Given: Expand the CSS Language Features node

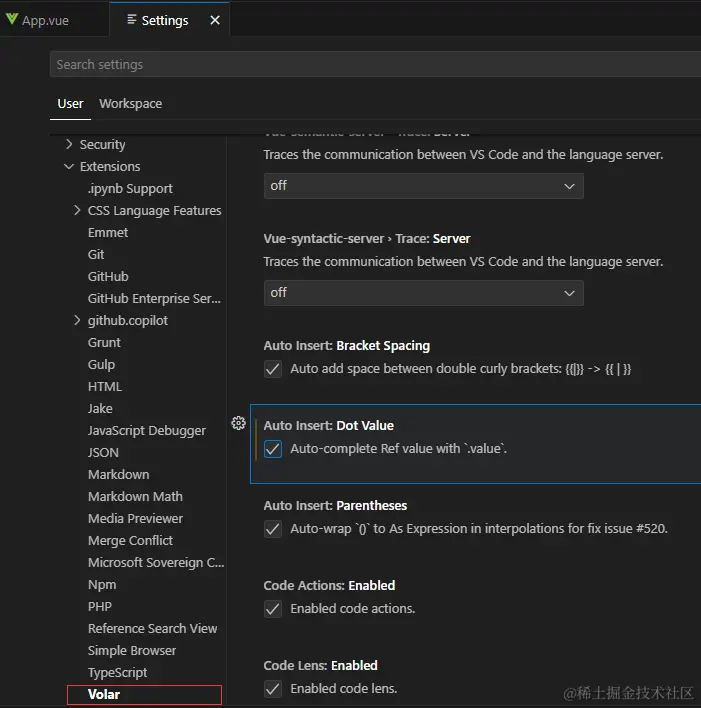Looking at the screenshot, I should pos(78,211).
